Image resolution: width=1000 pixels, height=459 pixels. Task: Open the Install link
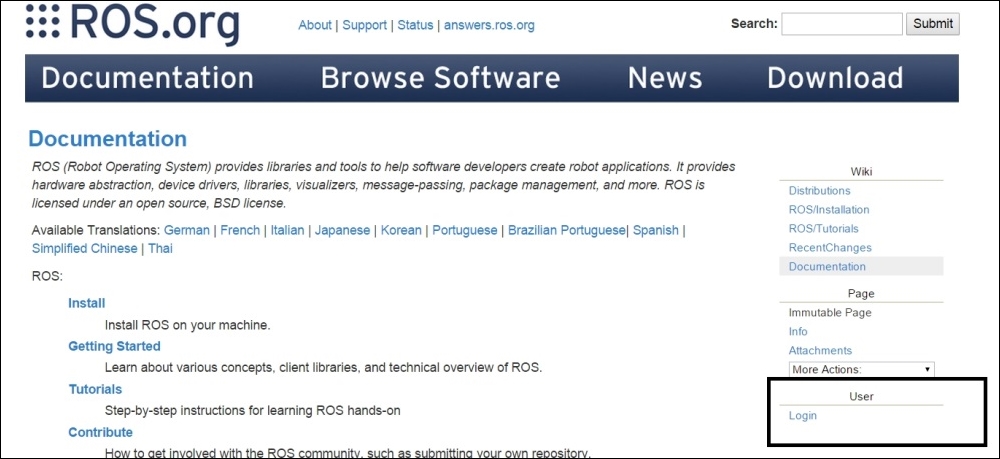[87, 303]
